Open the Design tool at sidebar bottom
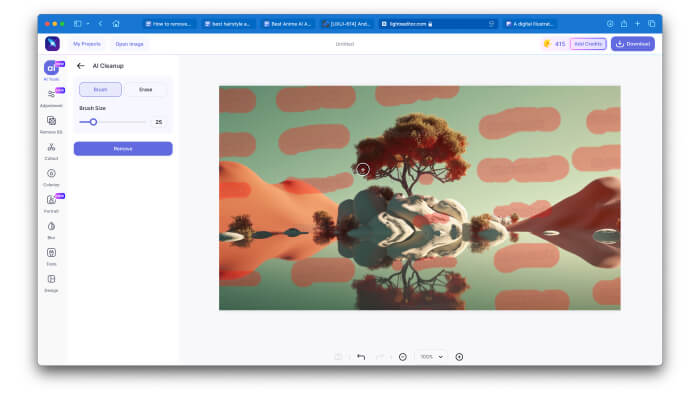 point(51,283)
